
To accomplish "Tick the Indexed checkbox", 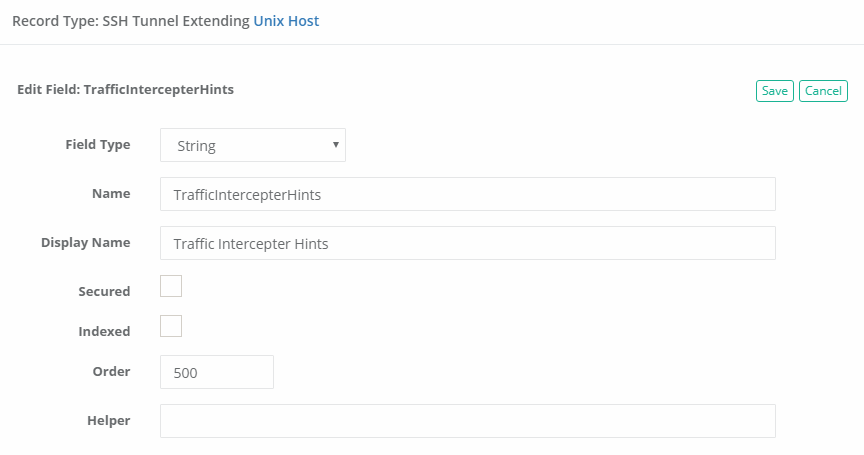I will (171, 326).
